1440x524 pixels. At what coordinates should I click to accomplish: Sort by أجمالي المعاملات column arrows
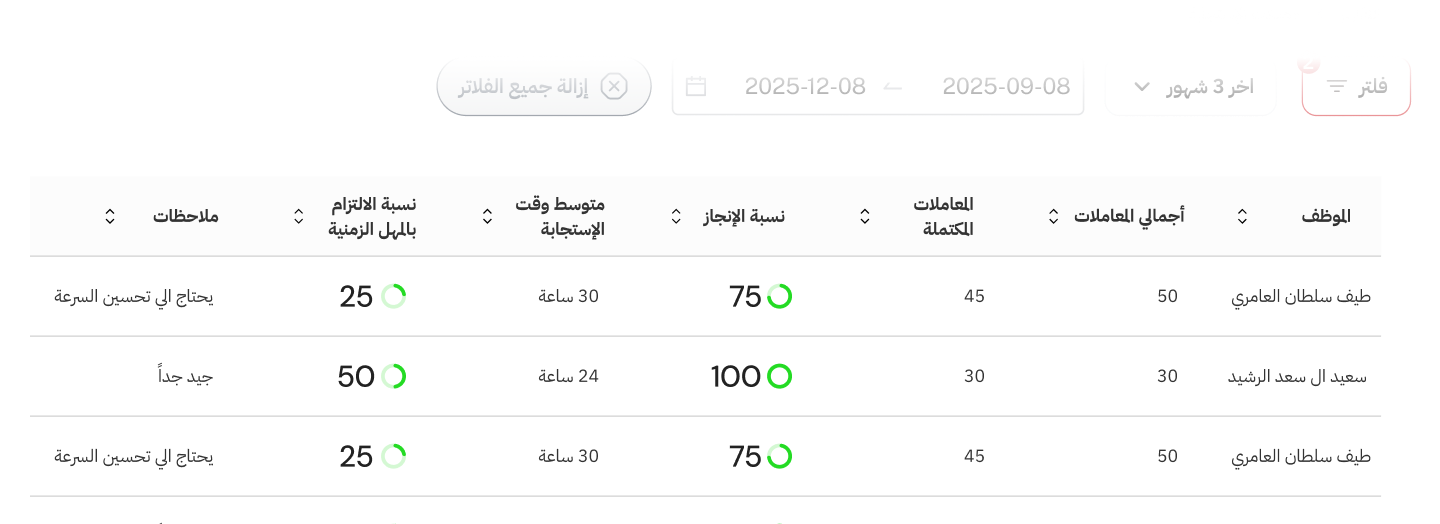(x=1053, y=216)
